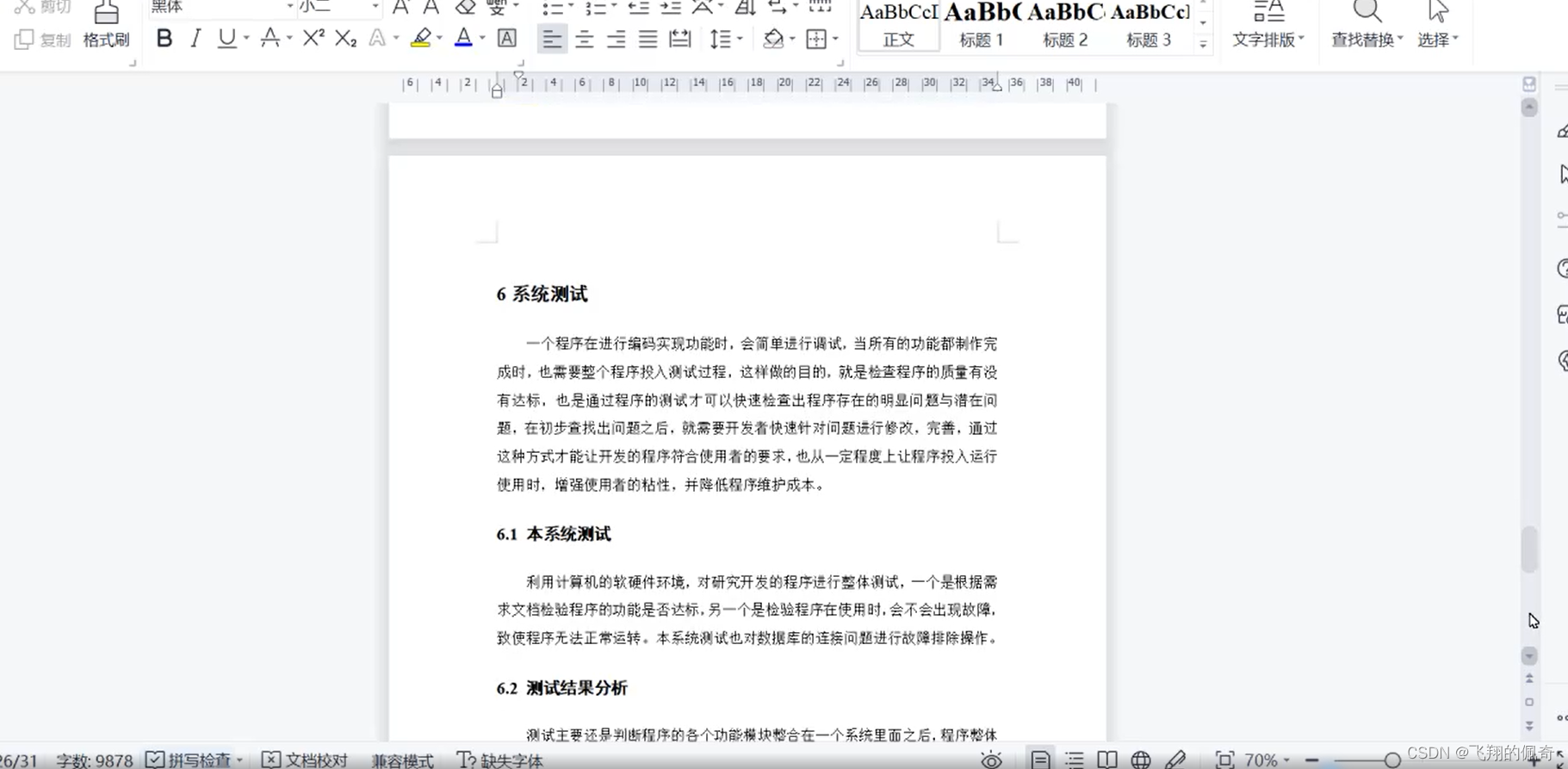This screenshot has height=769, width=1568.
Task: Open the clipboard group dialog launcher
Action: (x=132, y=63)
